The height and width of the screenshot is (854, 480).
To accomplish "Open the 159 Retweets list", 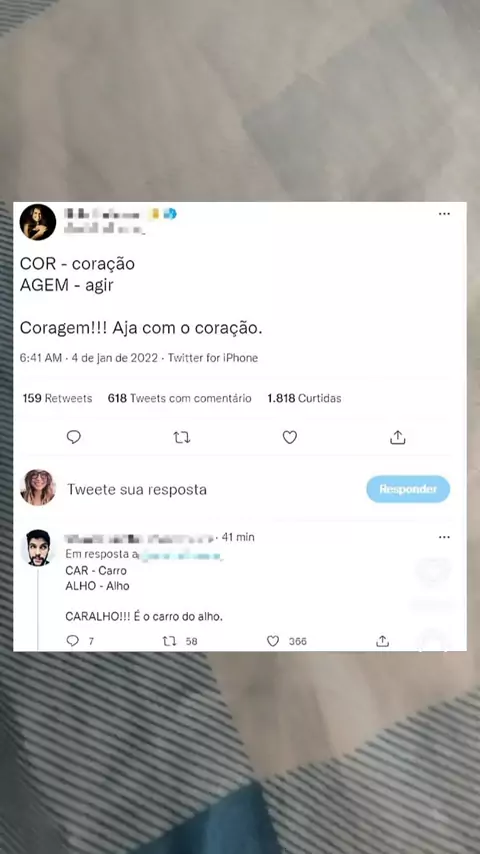I will (57, 398).
